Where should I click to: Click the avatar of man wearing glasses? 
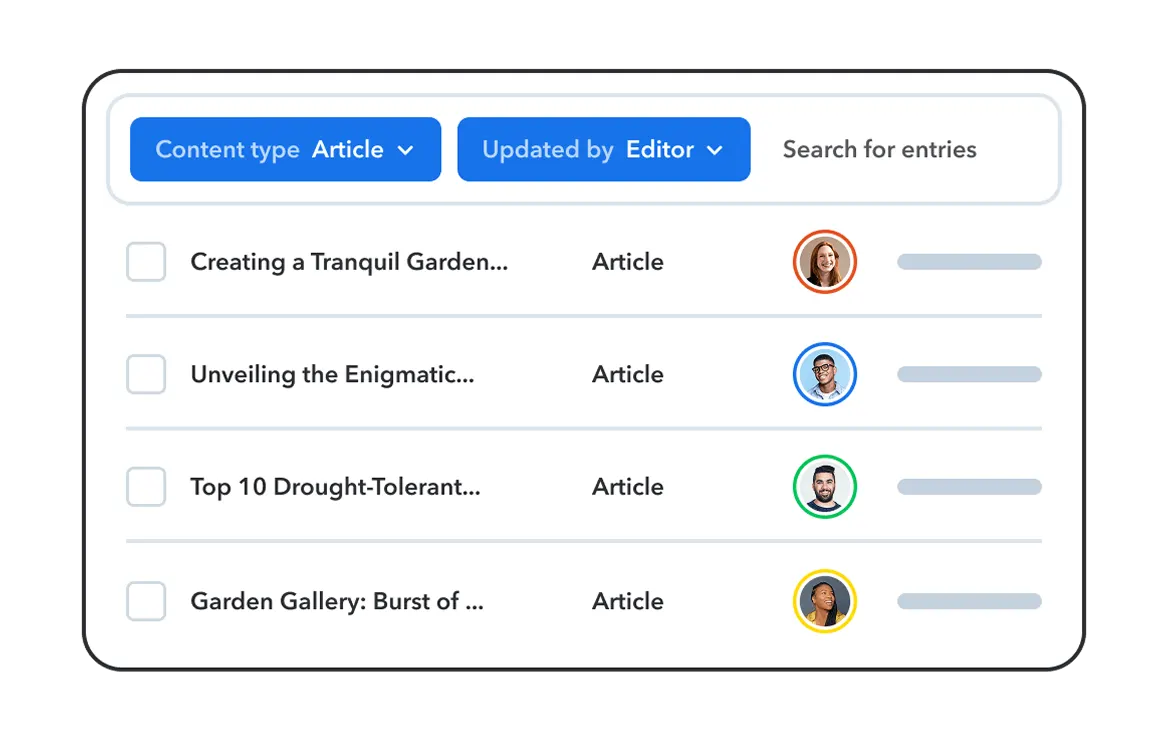click(824, 374)
